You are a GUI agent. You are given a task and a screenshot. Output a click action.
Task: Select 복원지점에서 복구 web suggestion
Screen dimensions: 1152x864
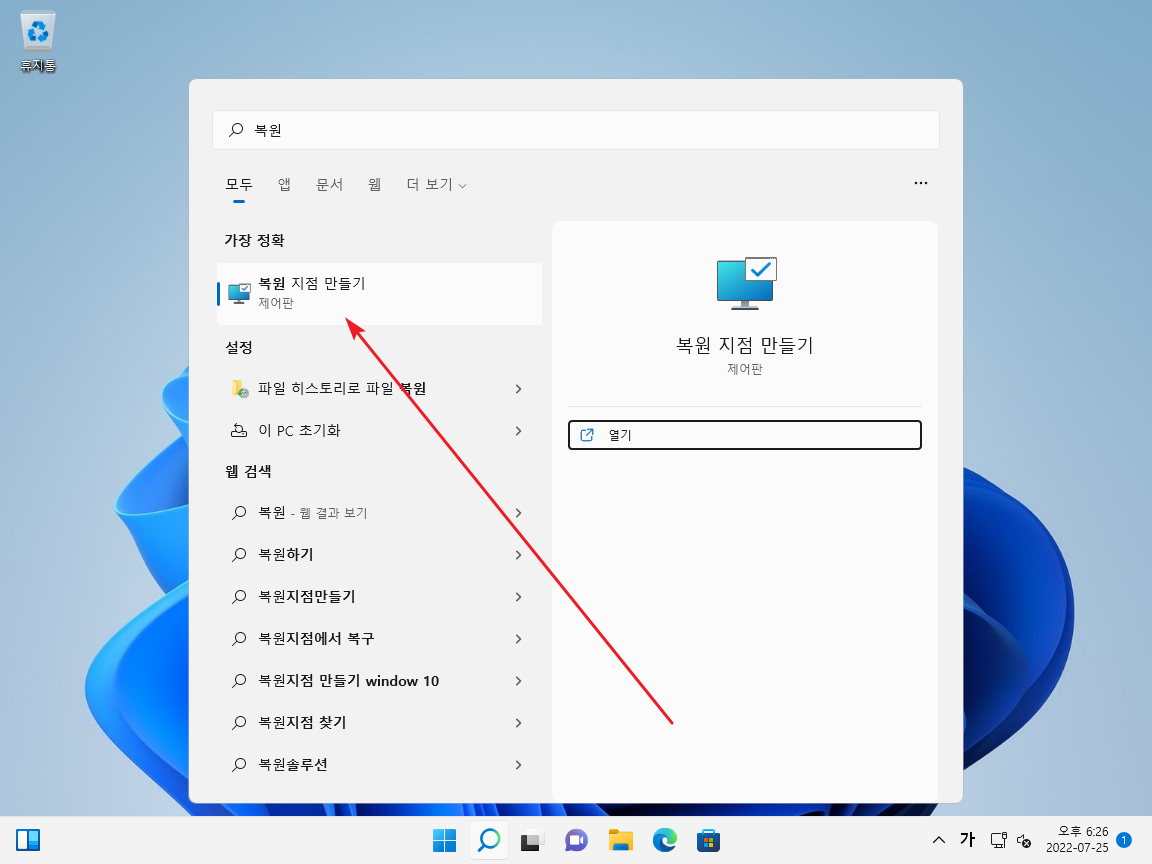(x=379, y=638)
